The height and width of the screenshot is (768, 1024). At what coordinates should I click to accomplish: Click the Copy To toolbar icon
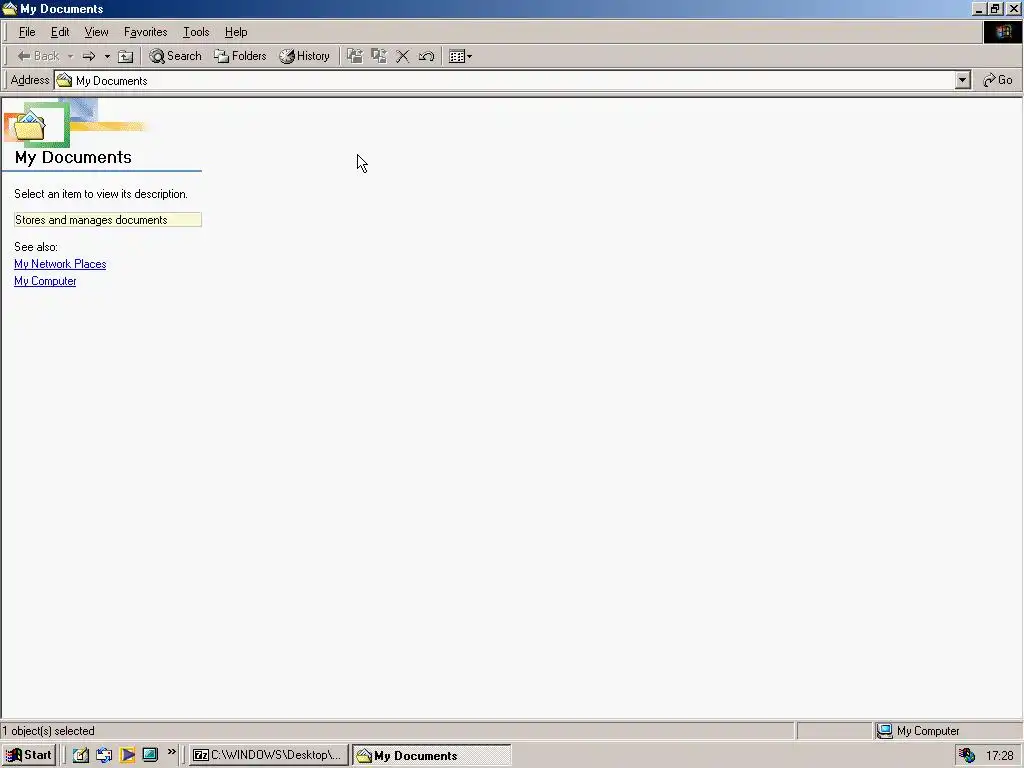(379, 56)
